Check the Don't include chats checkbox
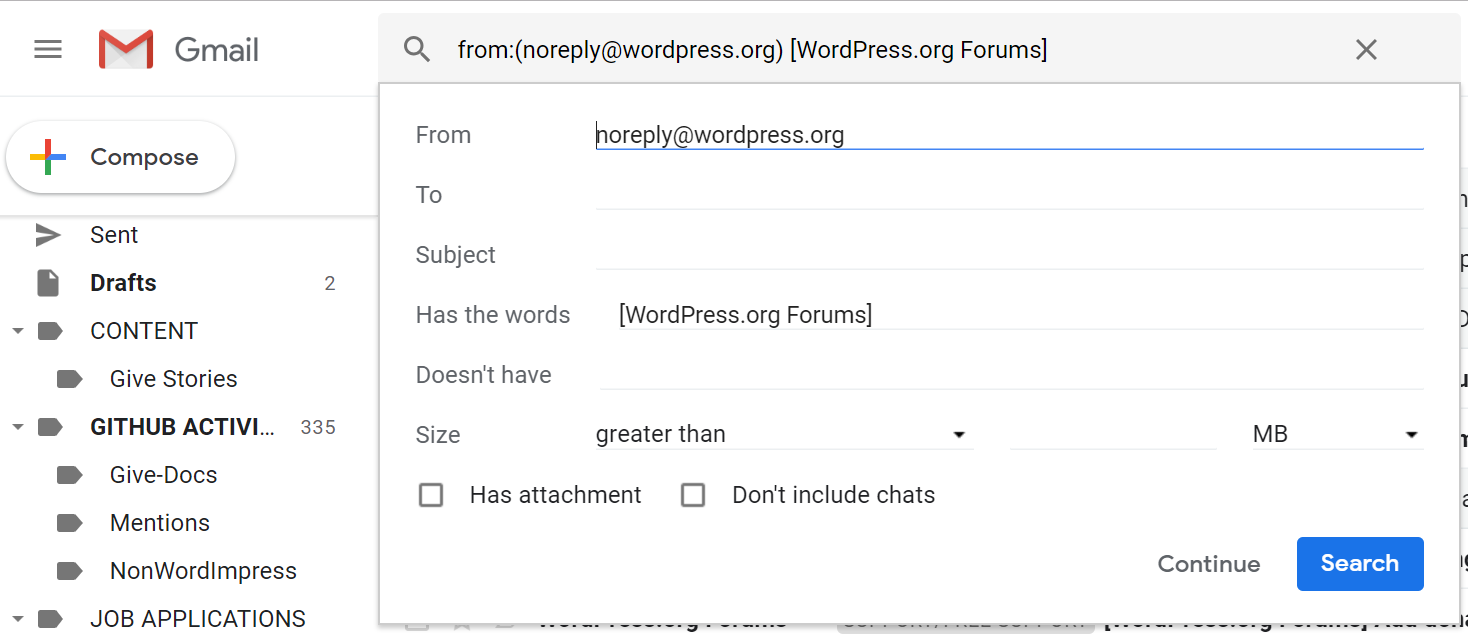Image resolution: width=1468 pixels, height=636 pixels. [693, 495]
